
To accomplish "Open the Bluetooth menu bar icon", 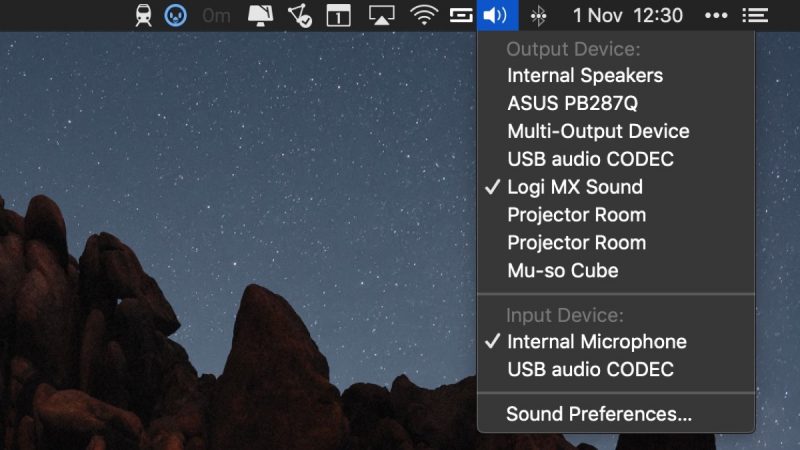I will pos(538,16).
